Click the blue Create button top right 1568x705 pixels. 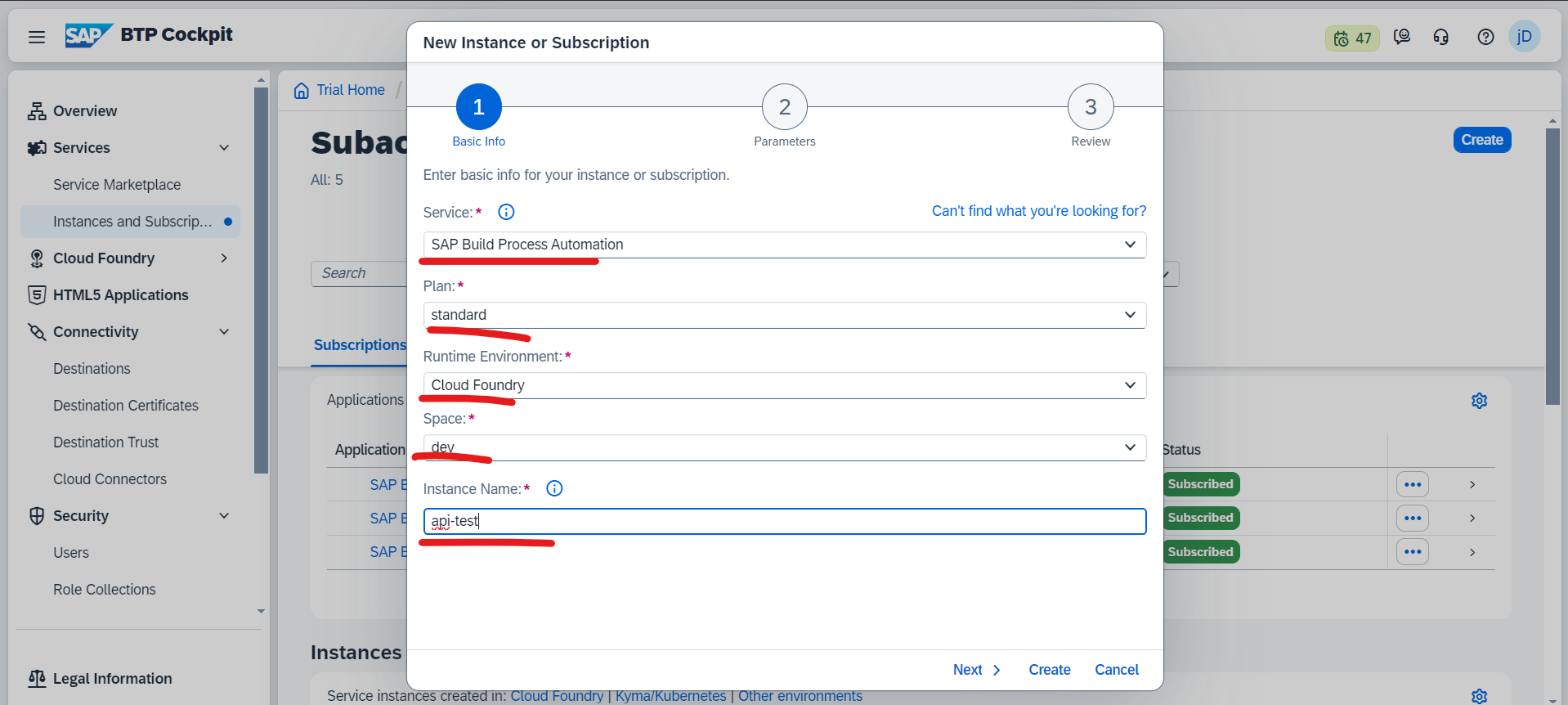click(1481, 140)
